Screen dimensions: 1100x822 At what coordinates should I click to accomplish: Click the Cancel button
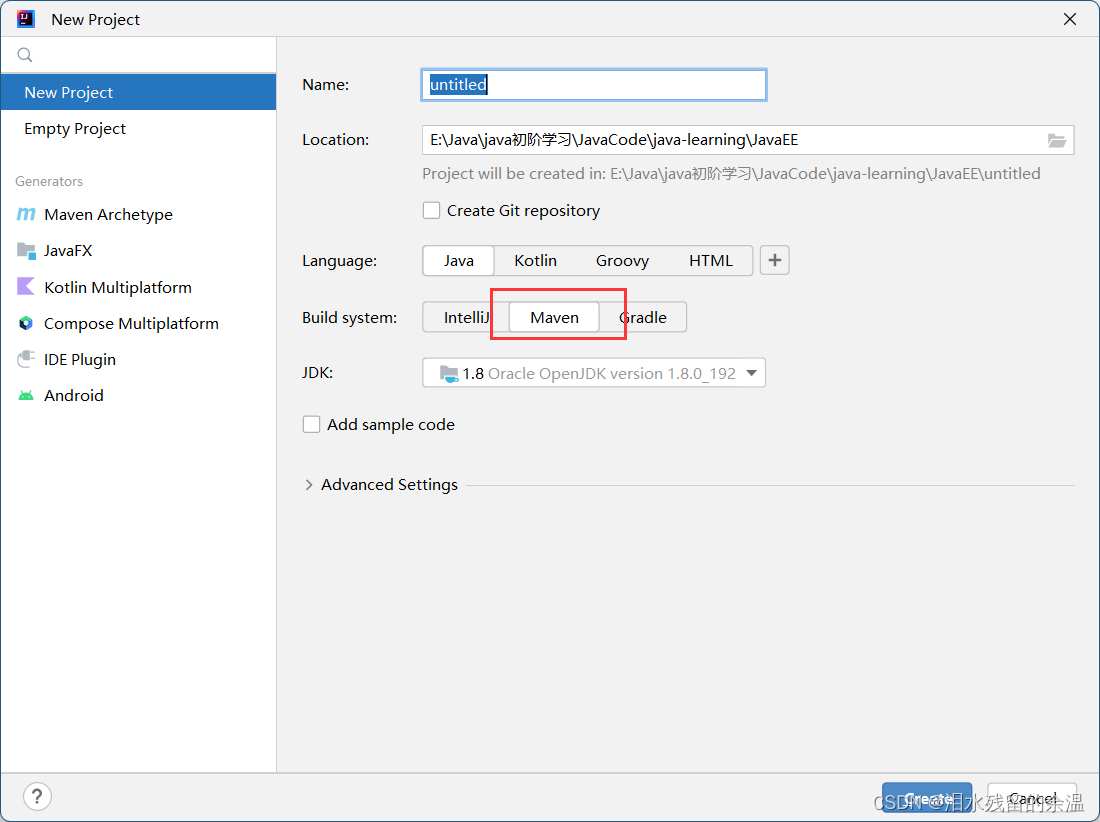point(1032,798)
